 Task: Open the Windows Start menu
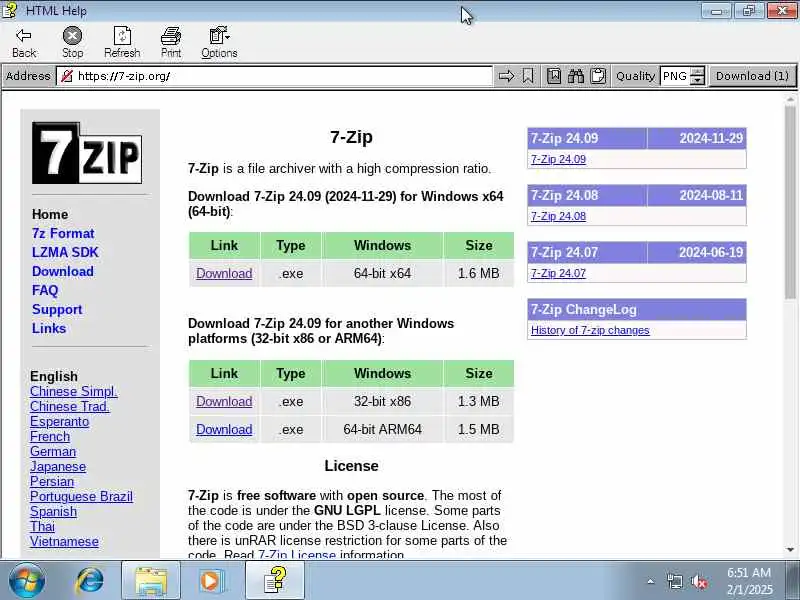point(26,581)
